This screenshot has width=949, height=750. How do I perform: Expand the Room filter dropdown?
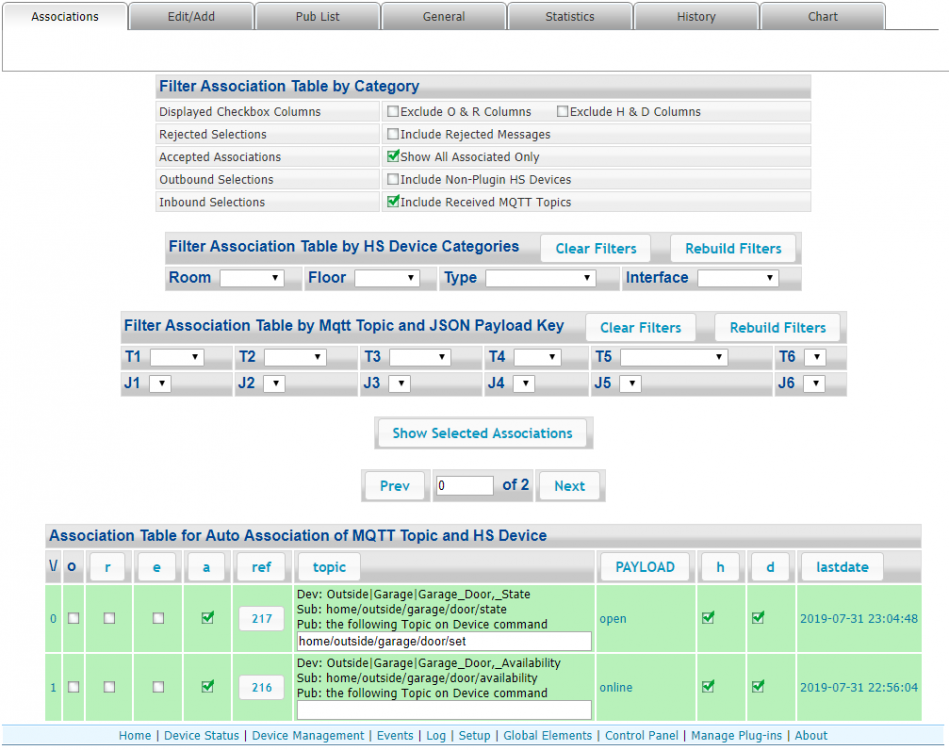pos(252,278)
